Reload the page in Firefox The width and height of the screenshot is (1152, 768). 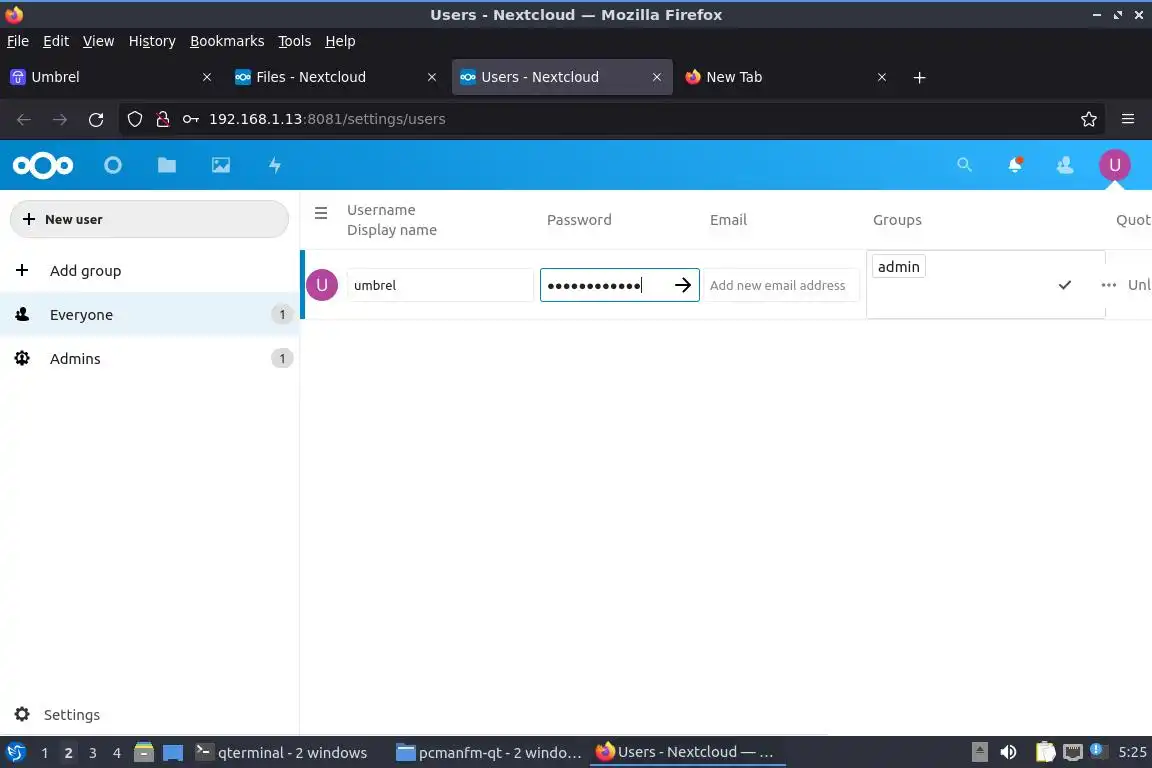(96, 119)
